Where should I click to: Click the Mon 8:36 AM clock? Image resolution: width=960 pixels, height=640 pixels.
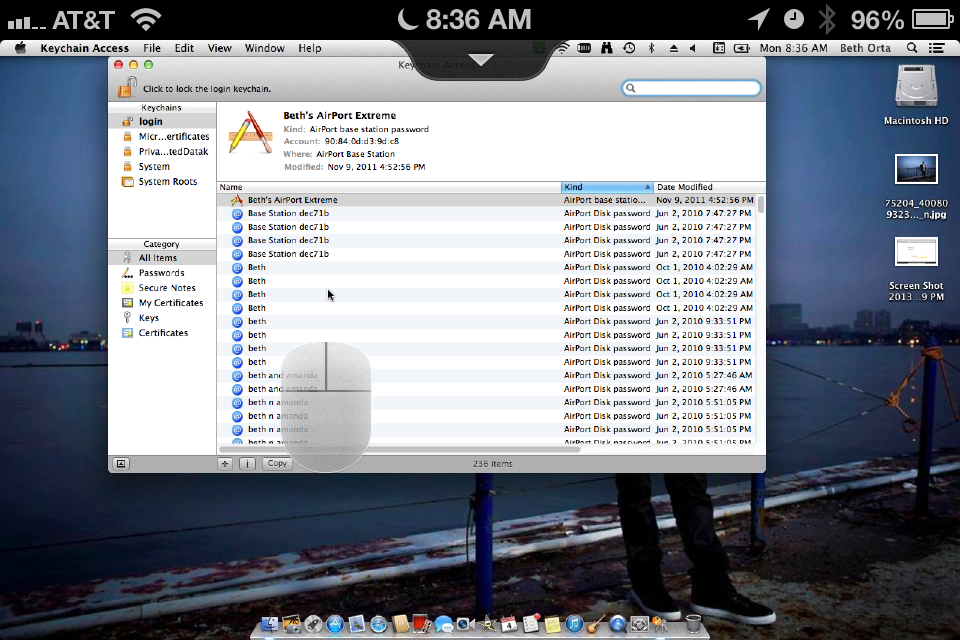793,48
